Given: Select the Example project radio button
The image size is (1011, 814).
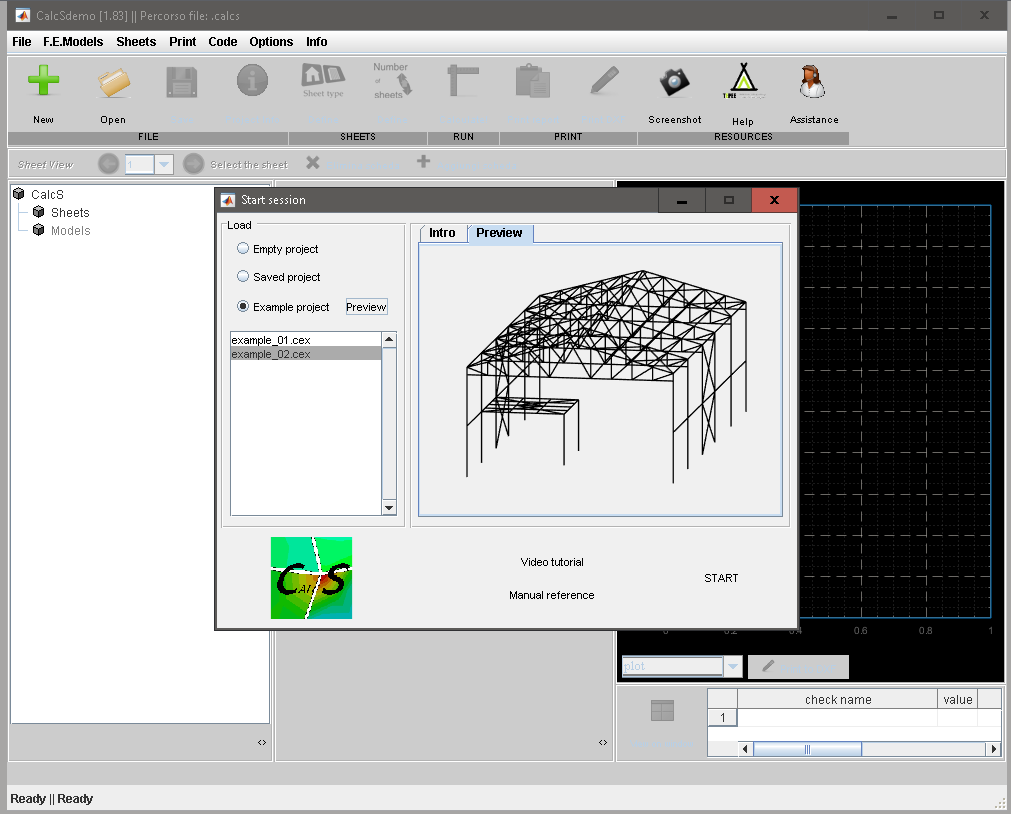Looking at the screenshot, I should [x=243, y=306].
